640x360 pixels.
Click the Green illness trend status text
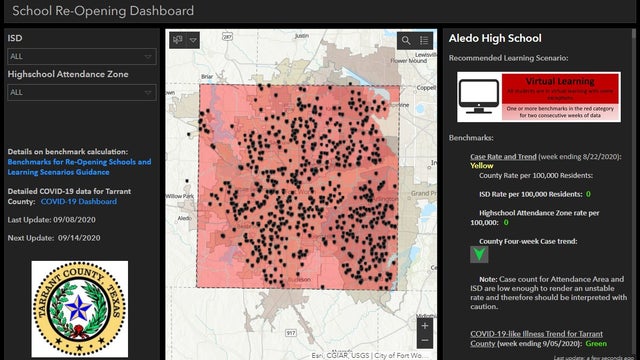pyautogui.click(x=596, y=344)
